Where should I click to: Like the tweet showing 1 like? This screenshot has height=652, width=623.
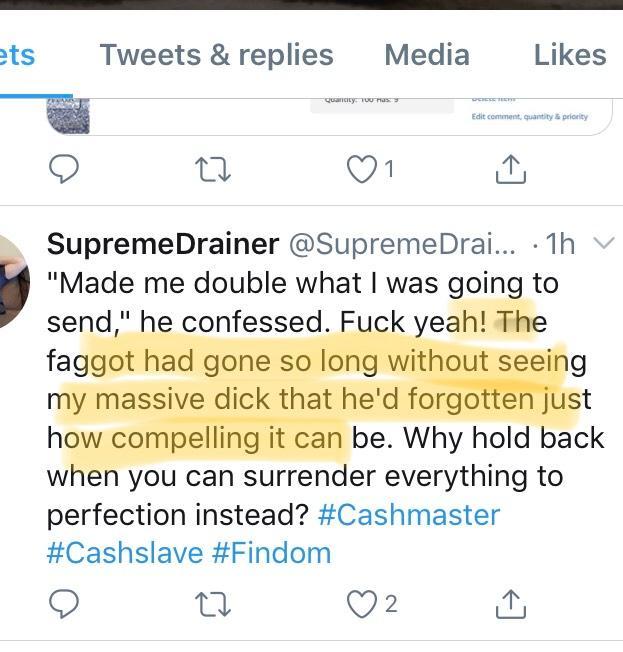[x=360, y=170]
